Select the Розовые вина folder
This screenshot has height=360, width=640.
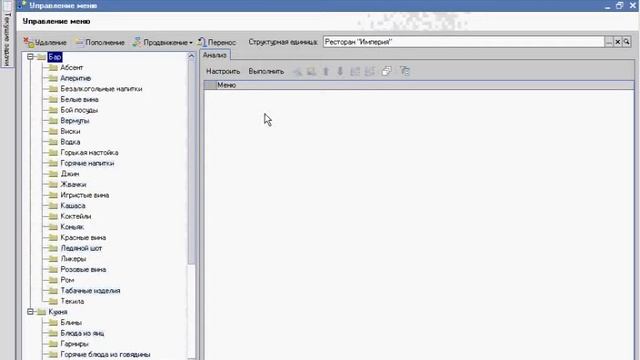[83, 269]
